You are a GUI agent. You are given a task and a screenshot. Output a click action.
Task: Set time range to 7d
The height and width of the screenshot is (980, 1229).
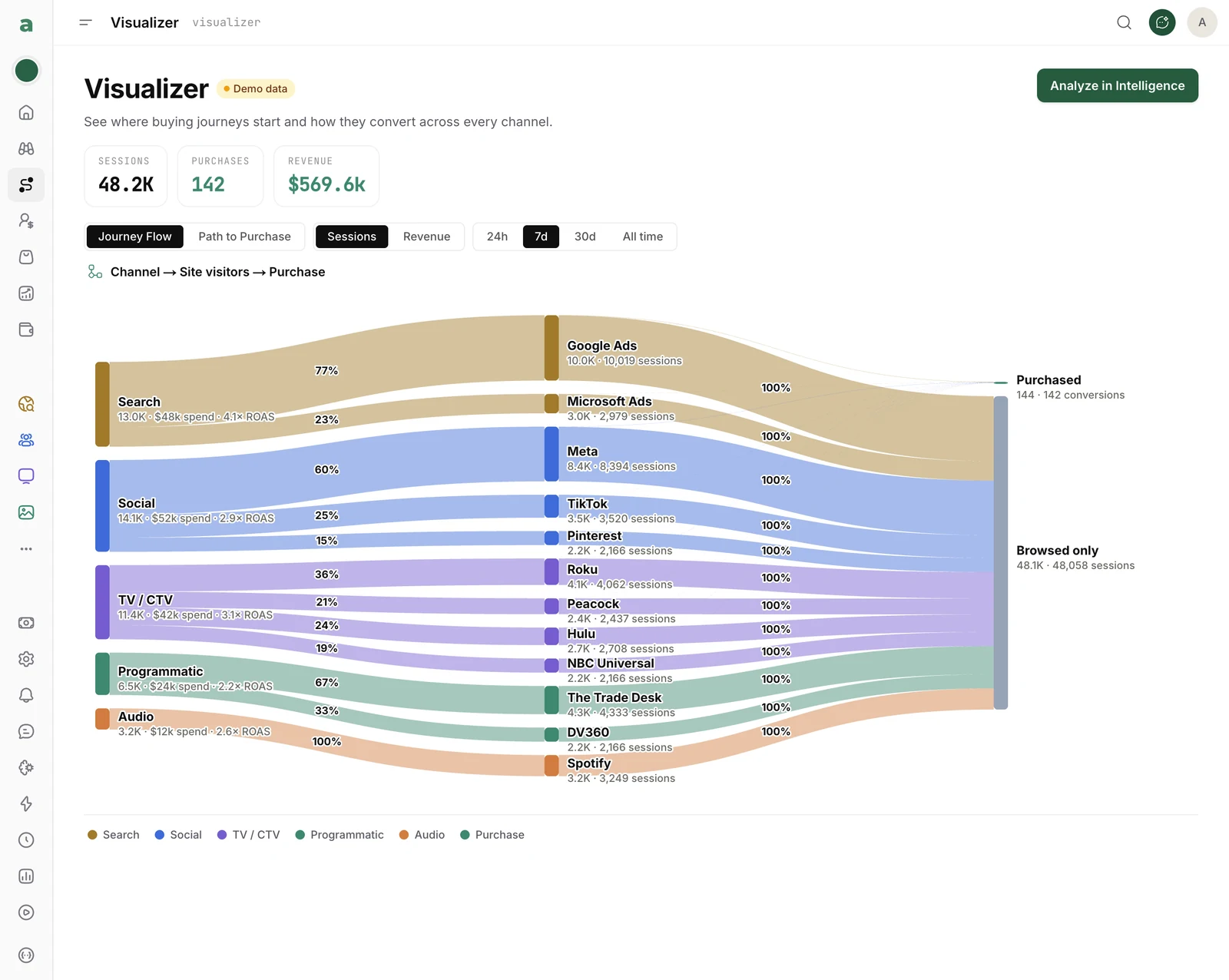541,237
